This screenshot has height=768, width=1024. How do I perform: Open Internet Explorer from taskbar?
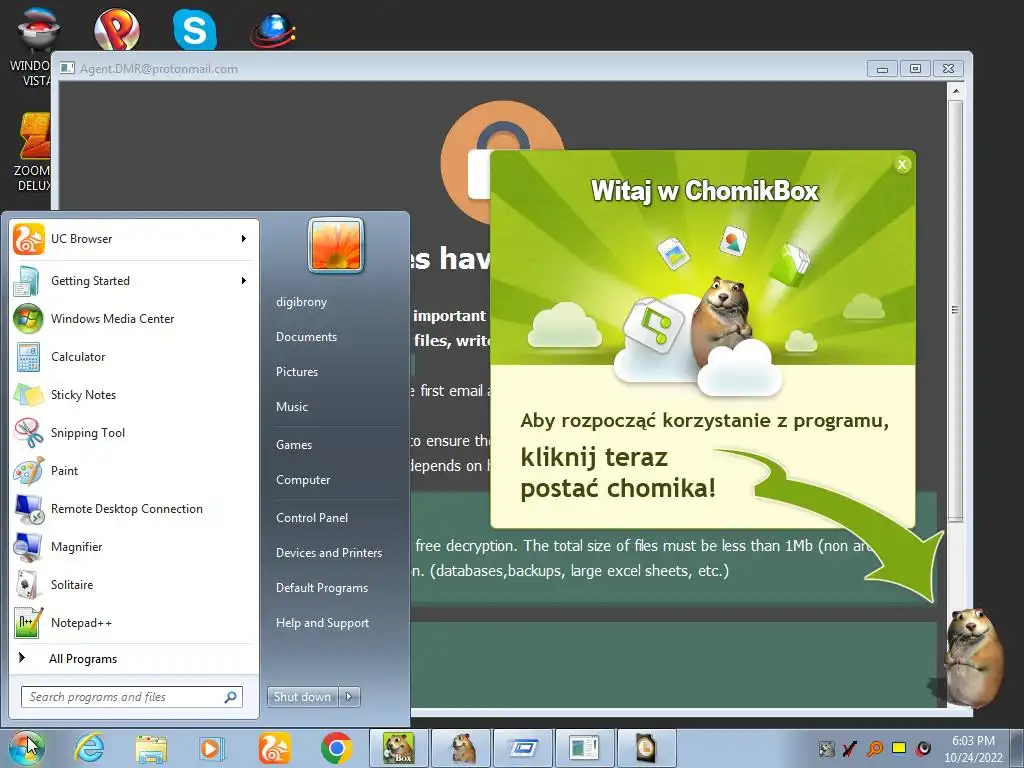click(88, 748)
